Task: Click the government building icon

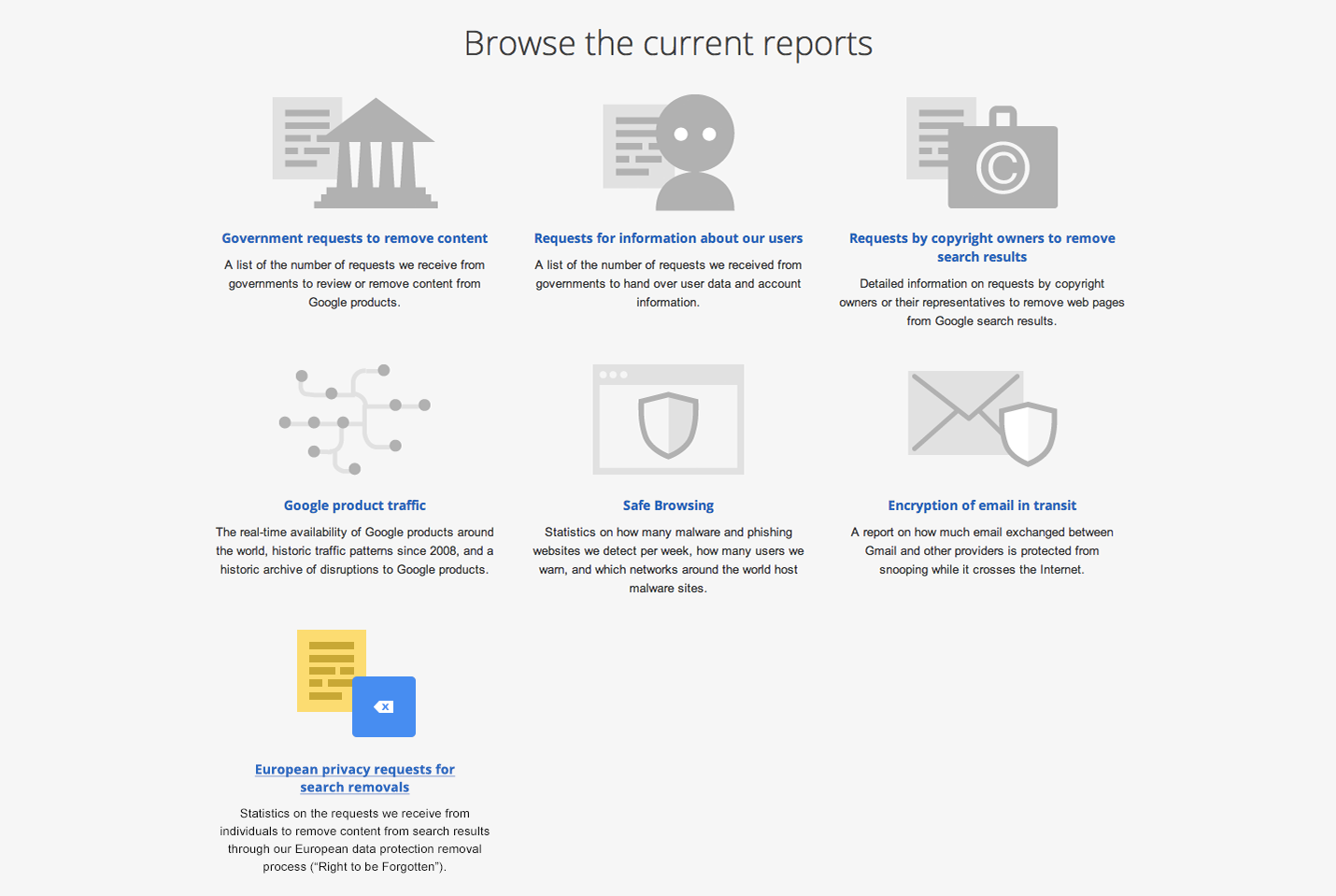Action: (x=377, y=152)
